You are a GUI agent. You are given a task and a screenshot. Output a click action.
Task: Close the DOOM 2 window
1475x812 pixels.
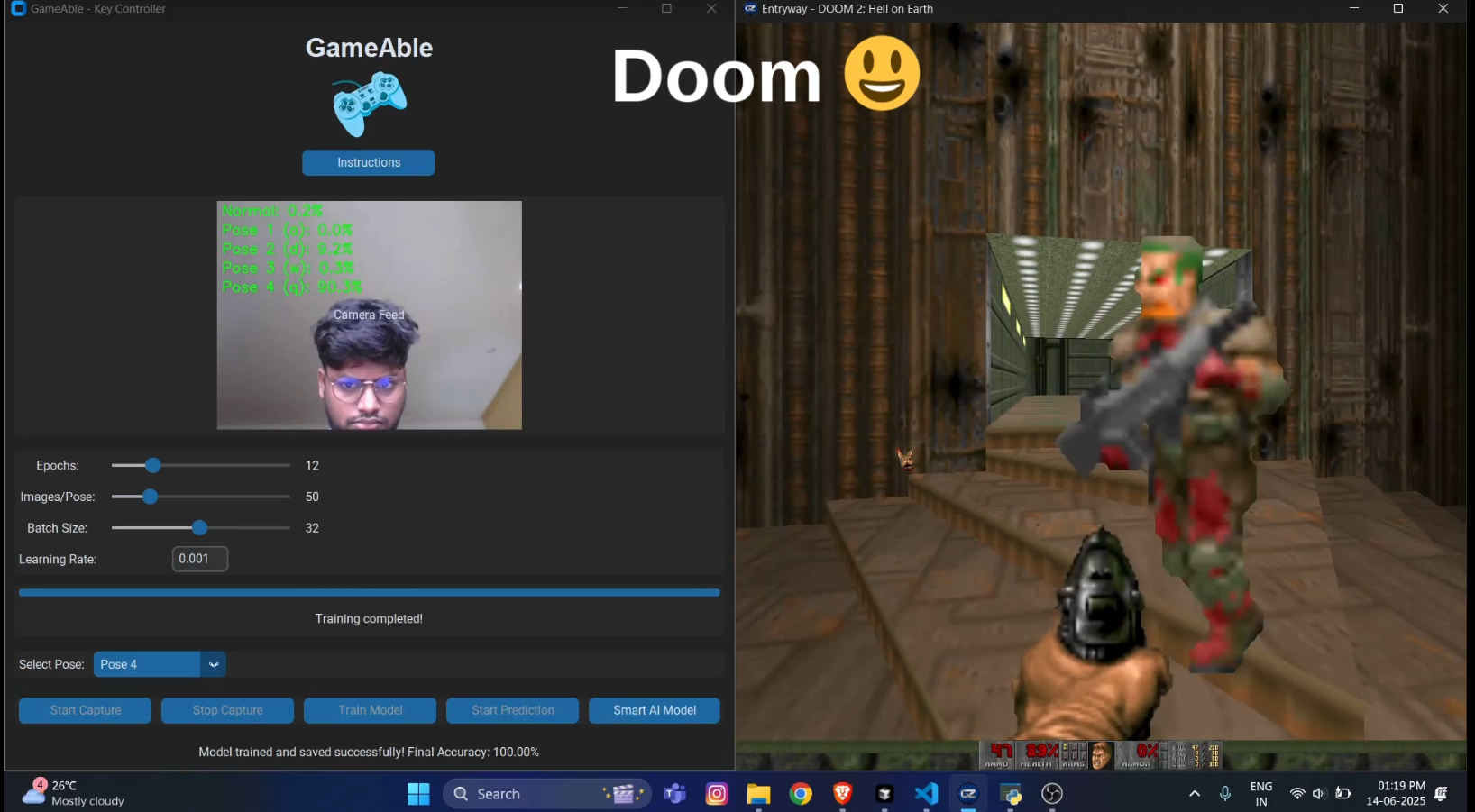1443,9
